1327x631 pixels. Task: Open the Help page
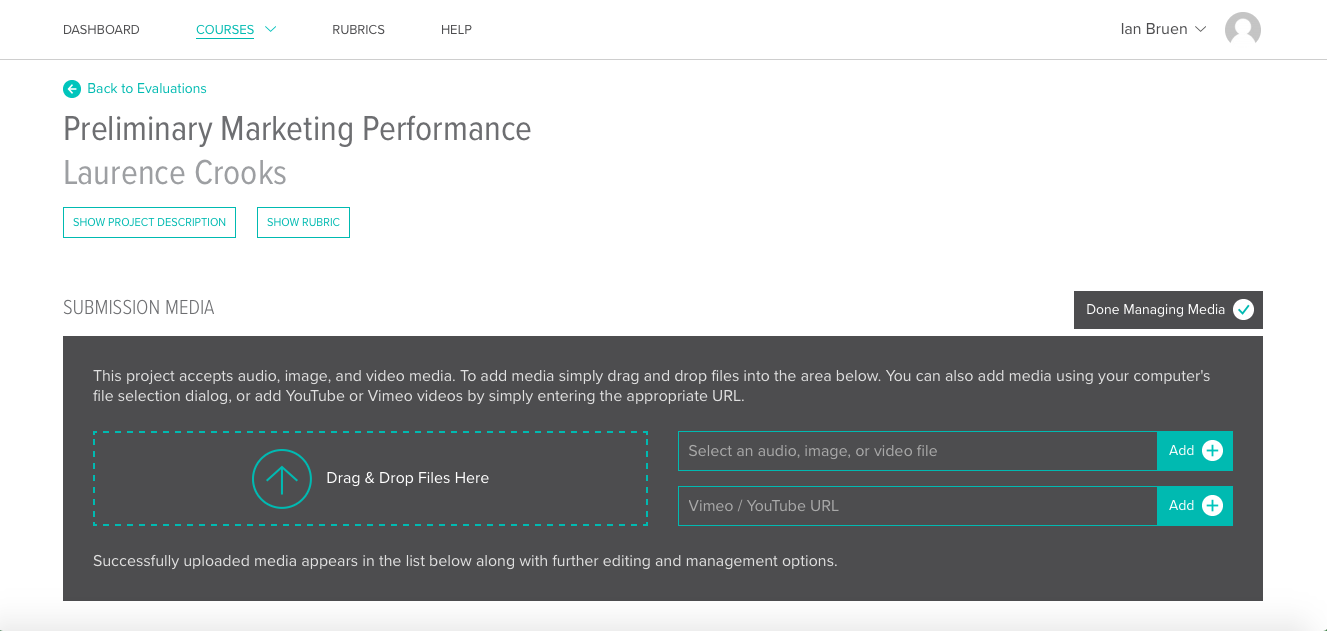[x=456, y=30]
